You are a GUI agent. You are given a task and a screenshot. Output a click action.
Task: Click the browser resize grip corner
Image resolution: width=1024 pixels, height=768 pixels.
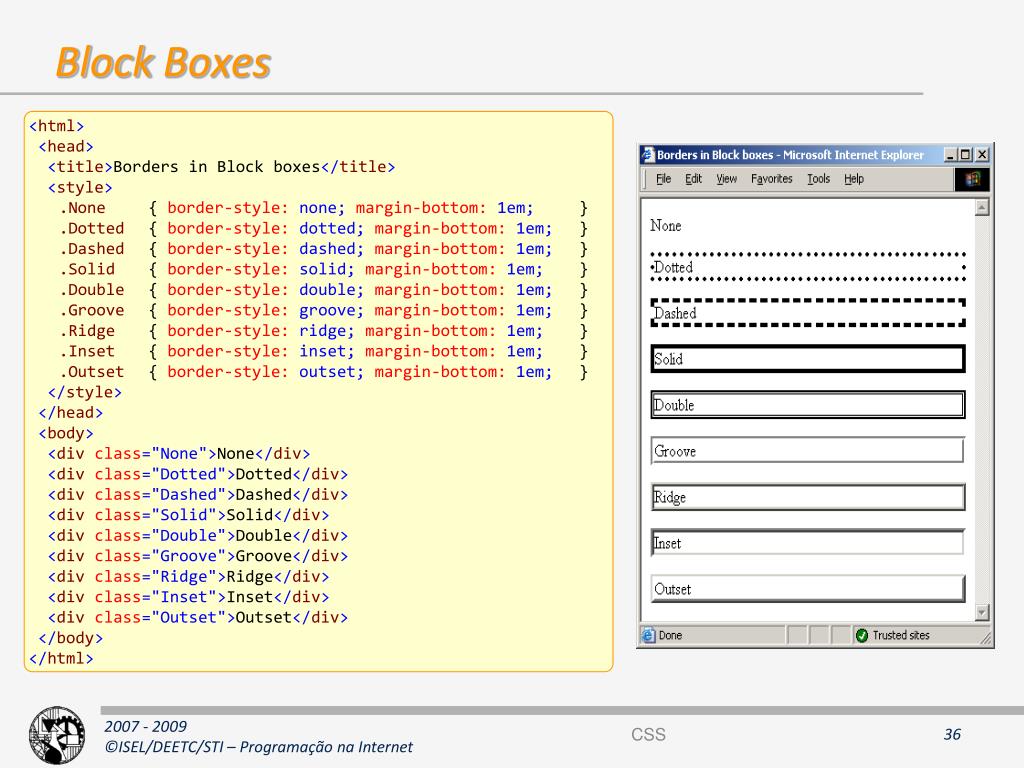coord(985,638)
